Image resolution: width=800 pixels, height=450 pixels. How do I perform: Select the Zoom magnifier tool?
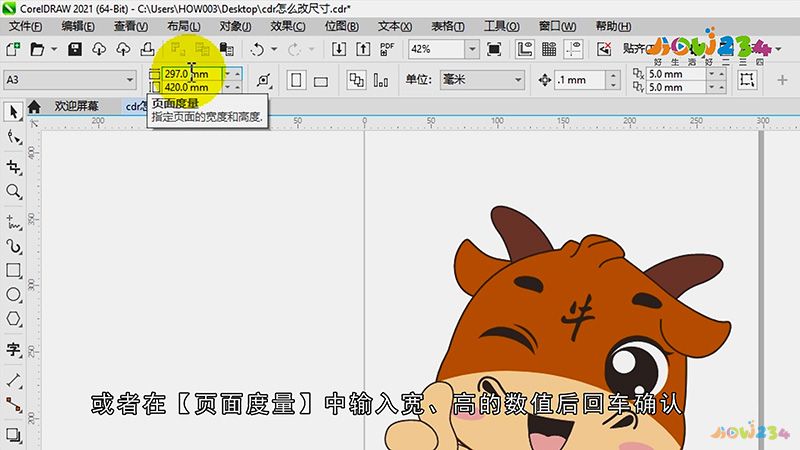coord(13,191)
